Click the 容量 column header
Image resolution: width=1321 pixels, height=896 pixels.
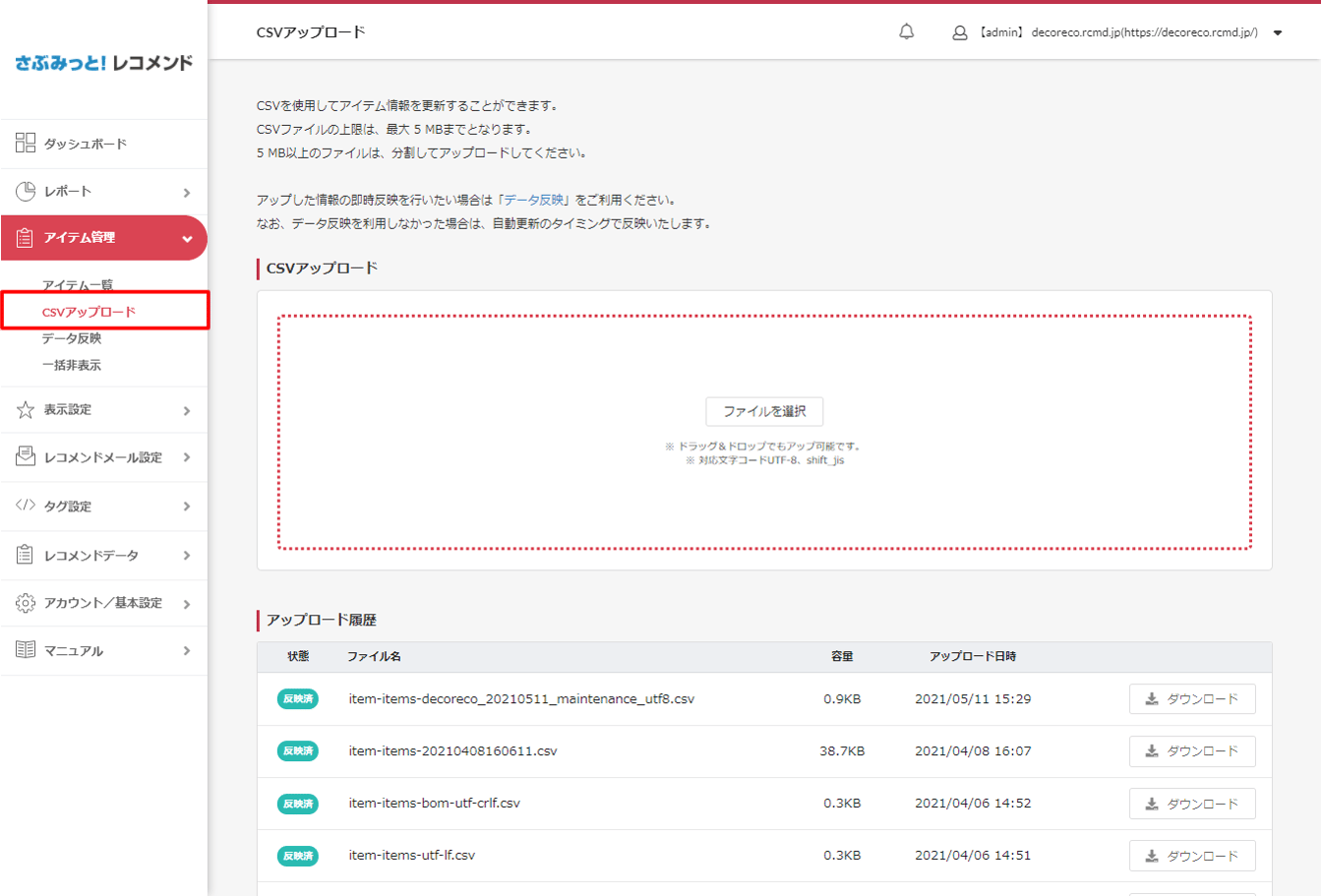842,656
